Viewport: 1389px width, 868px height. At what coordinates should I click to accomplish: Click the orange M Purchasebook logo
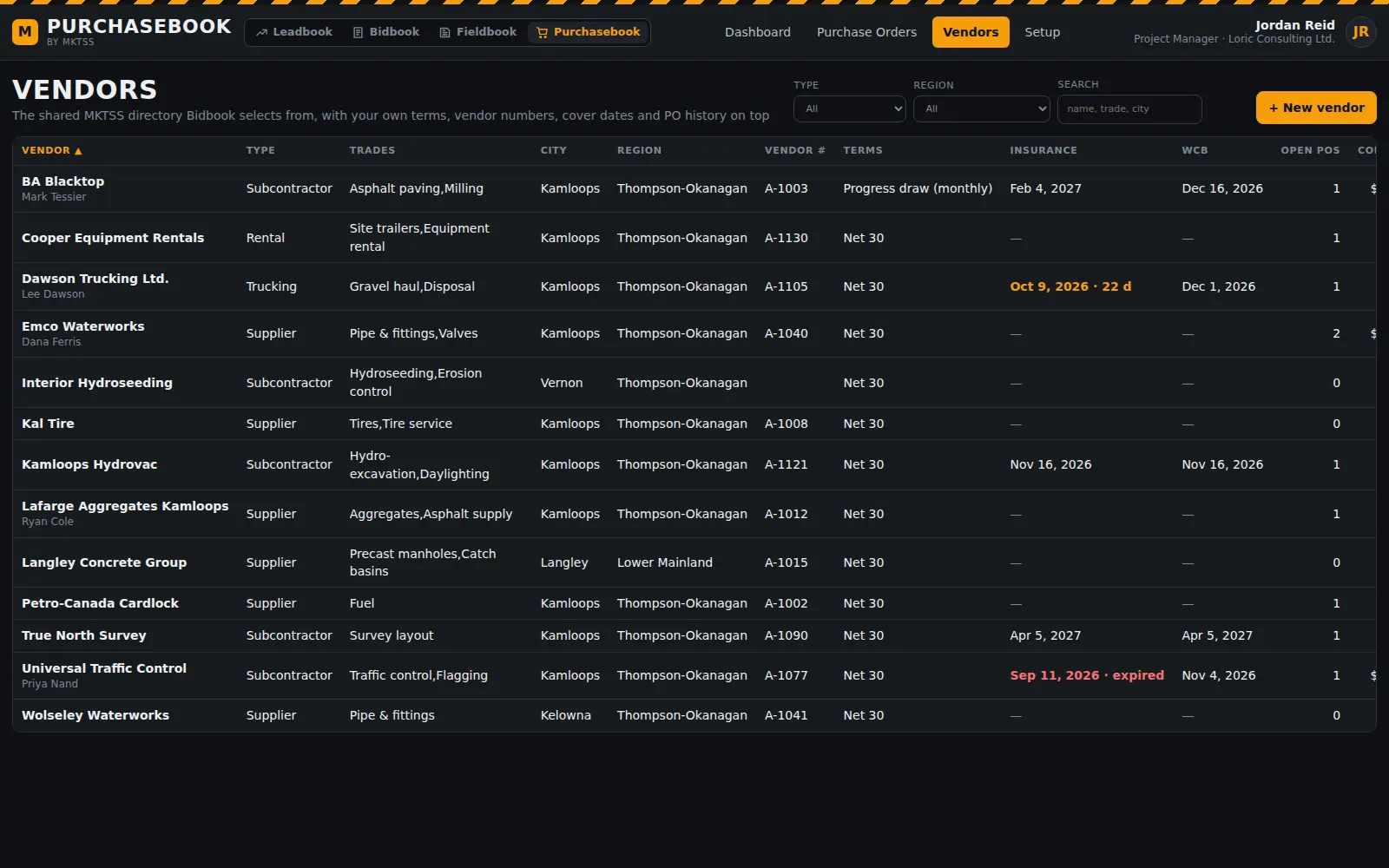coord(25,32)
